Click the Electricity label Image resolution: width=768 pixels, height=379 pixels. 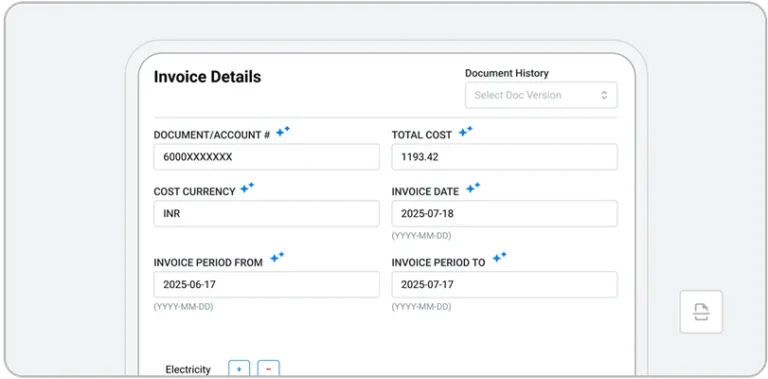188,370
